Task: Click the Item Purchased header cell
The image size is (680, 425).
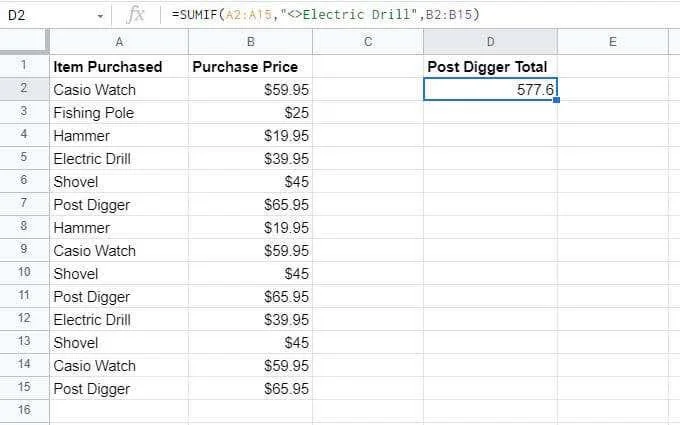Action: point(119,66)
